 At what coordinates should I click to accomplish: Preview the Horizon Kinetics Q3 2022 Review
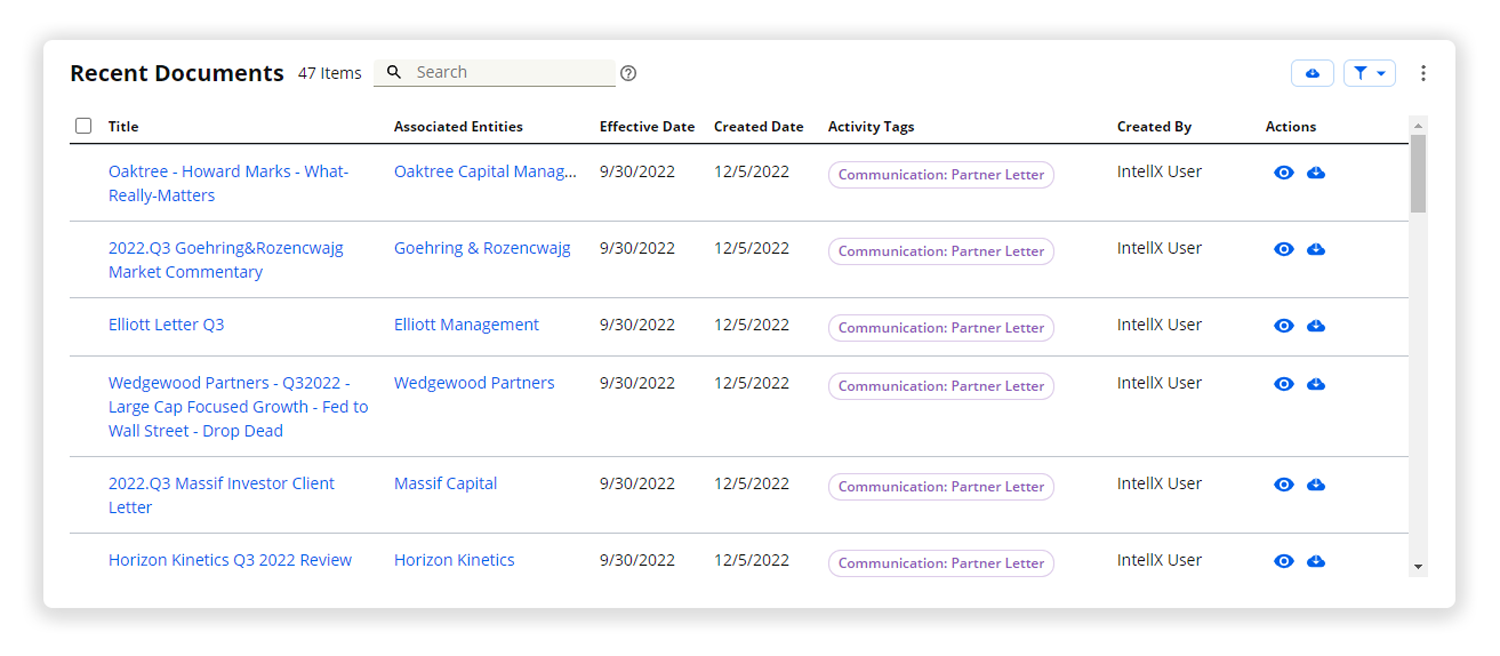click(1284, 561)
